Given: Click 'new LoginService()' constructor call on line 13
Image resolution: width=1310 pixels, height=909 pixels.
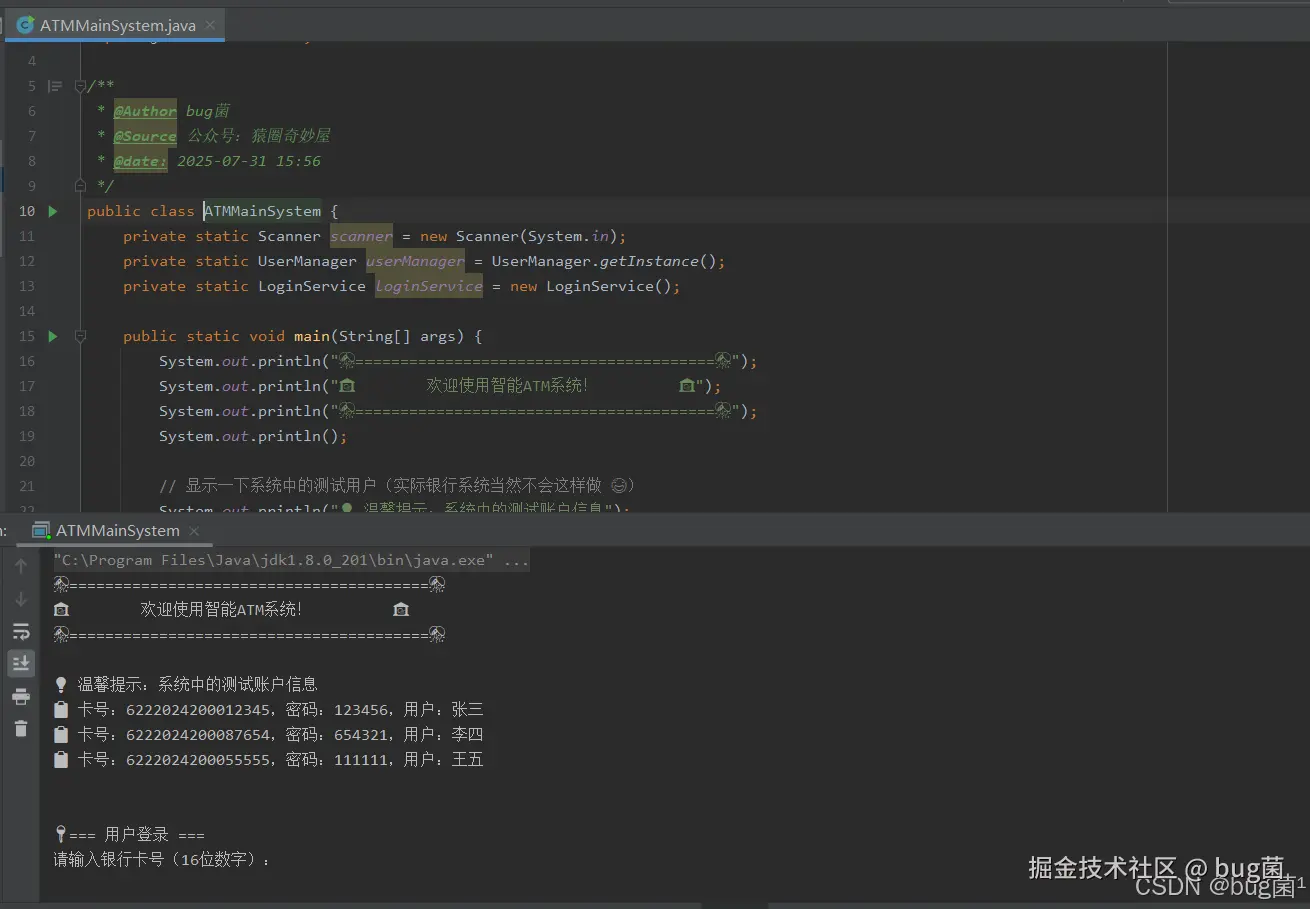Looking at the screenshot, I should [x=591, y=286].
